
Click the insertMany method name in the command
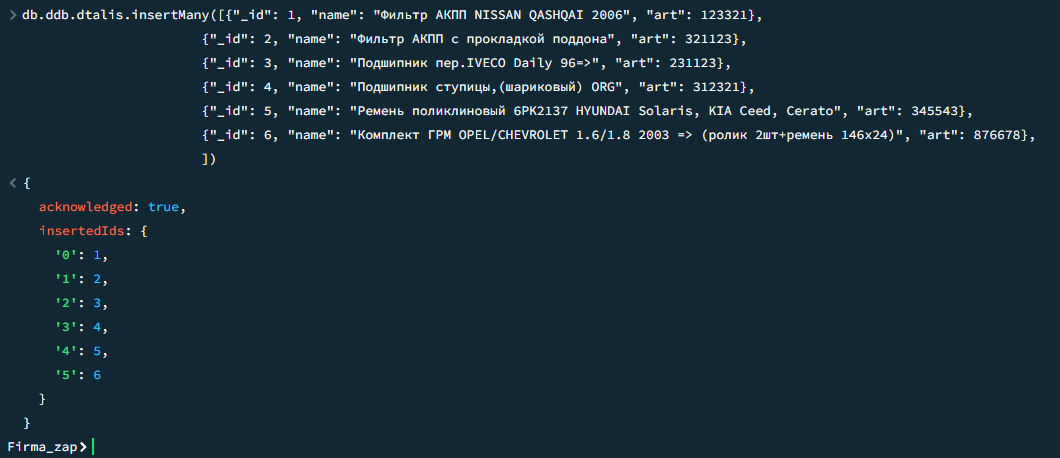pos(170,16)
